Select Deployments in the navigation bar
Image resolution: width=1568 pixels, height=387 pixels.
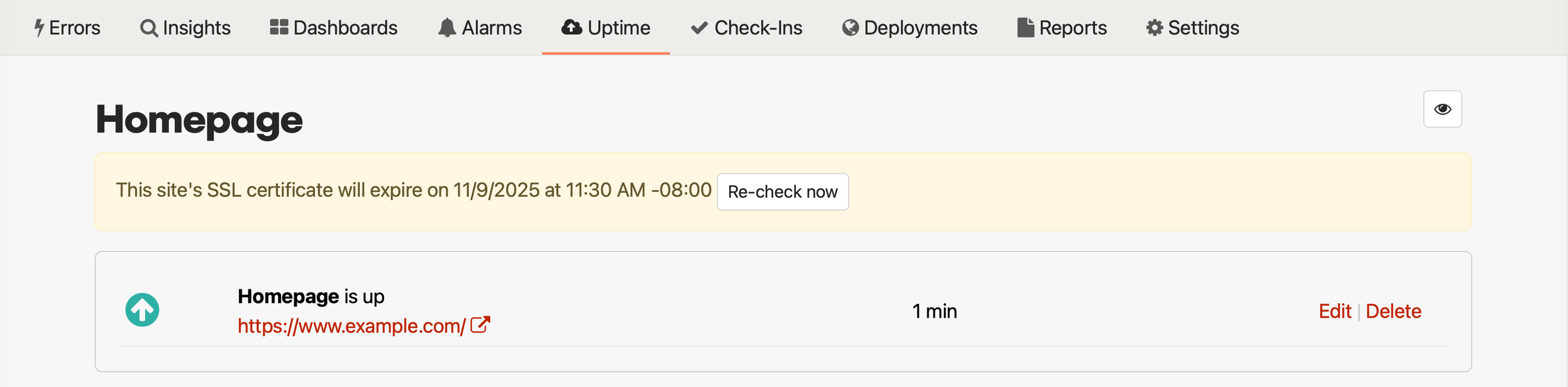click(x=908, y=27)
